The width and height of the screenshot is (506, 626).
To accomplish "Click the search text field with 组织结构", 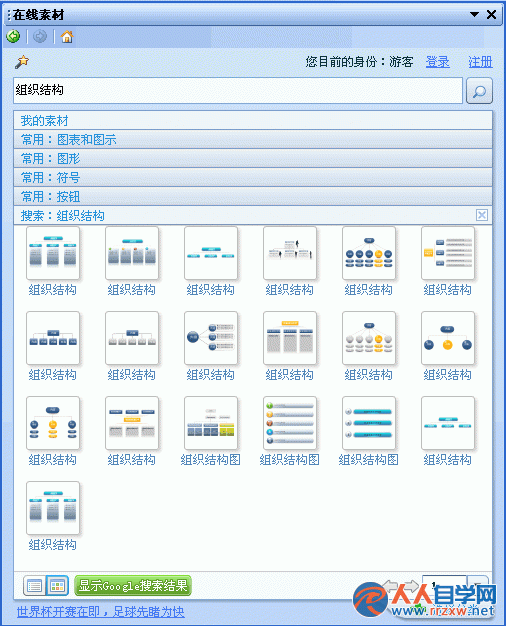I will point(238,91).
